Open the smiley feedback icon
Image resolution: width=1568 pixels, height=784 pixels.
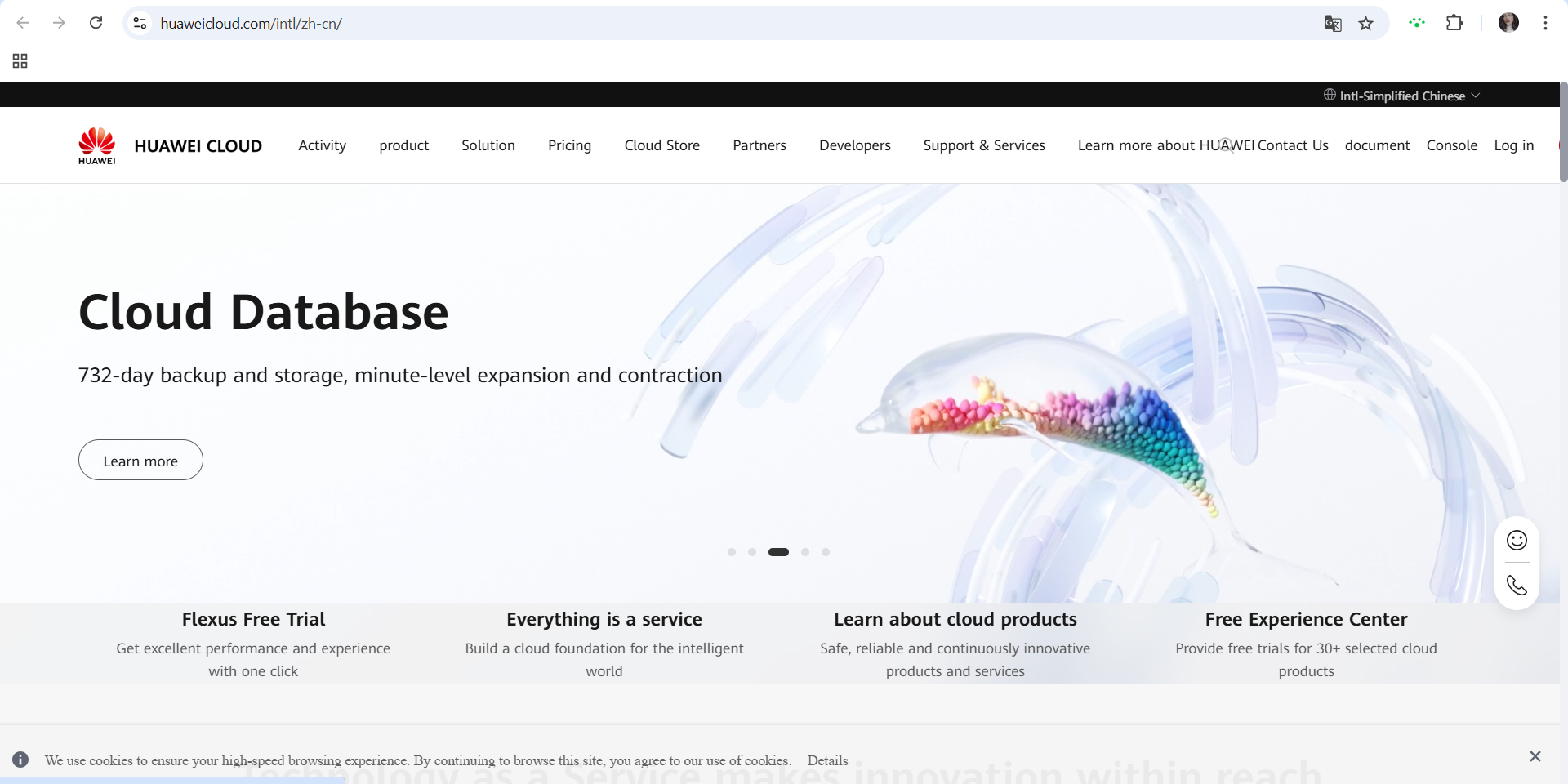(x=1517, y=541)
